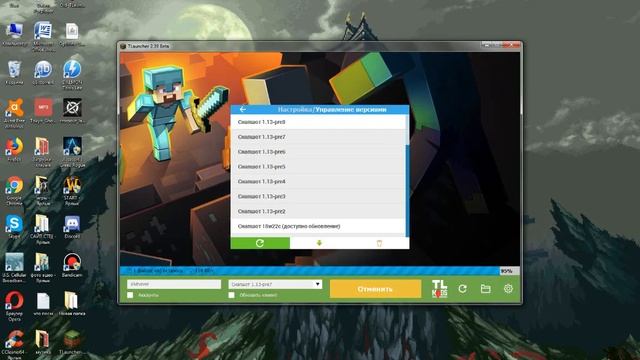
Task: Click Настройка tab in dialog header
Action: pyautogui.click(x=295, y=109)
